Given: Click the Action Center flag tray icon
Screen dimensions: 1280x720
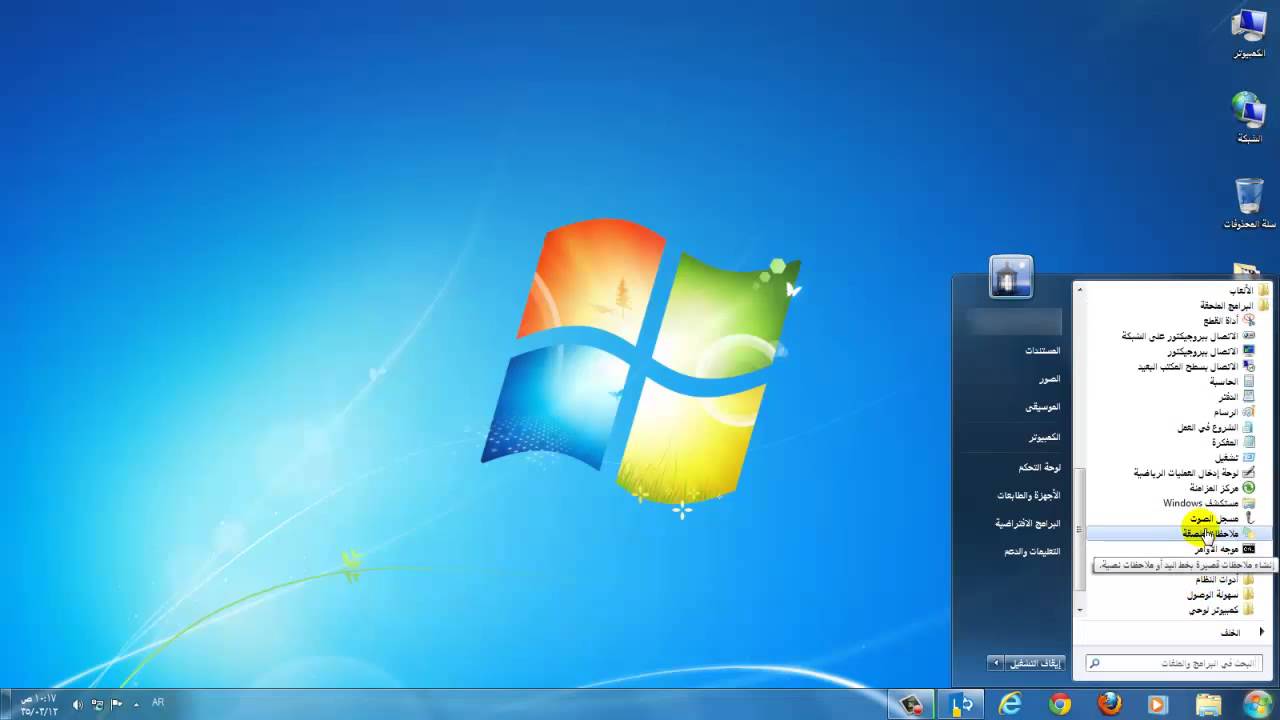Looking at the screenshot, I should click(x=117, y=704).
